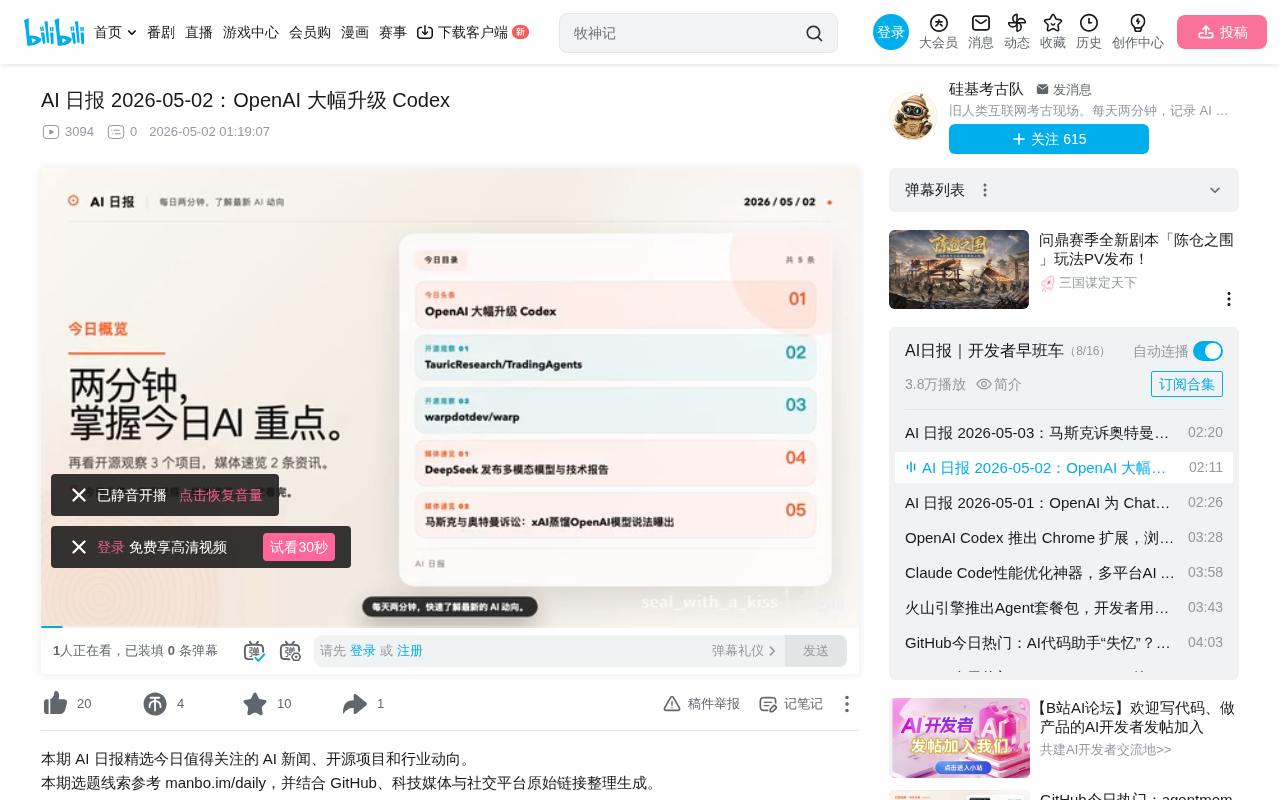Click 【B站AI论坛】 ad title
Image resolution: width=1280 pixels, height=800 pixels.
coord(1137,717)
